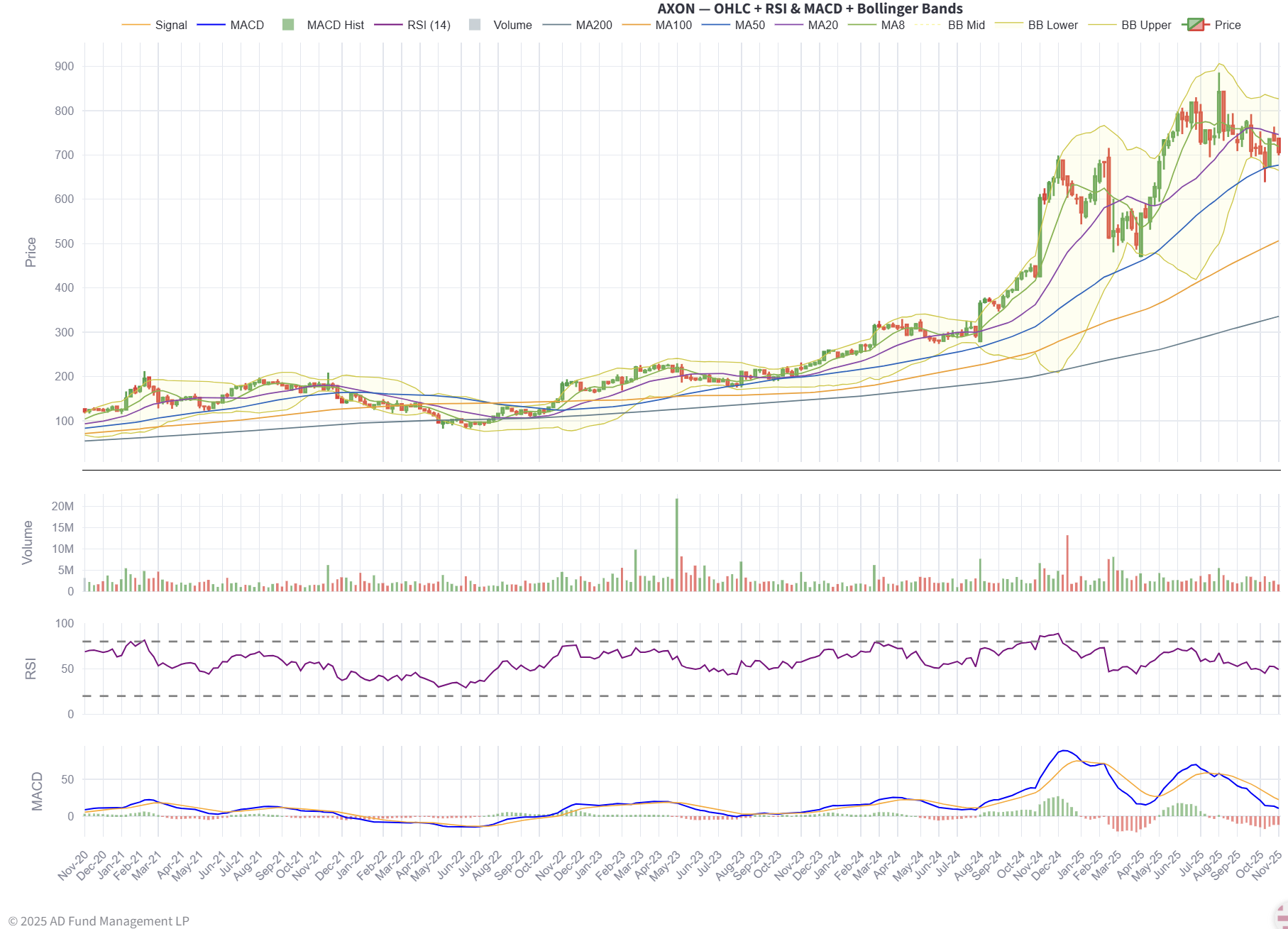Click the chart title AXON — OHLC
The image size is (1288, 929).
point(810,9)
